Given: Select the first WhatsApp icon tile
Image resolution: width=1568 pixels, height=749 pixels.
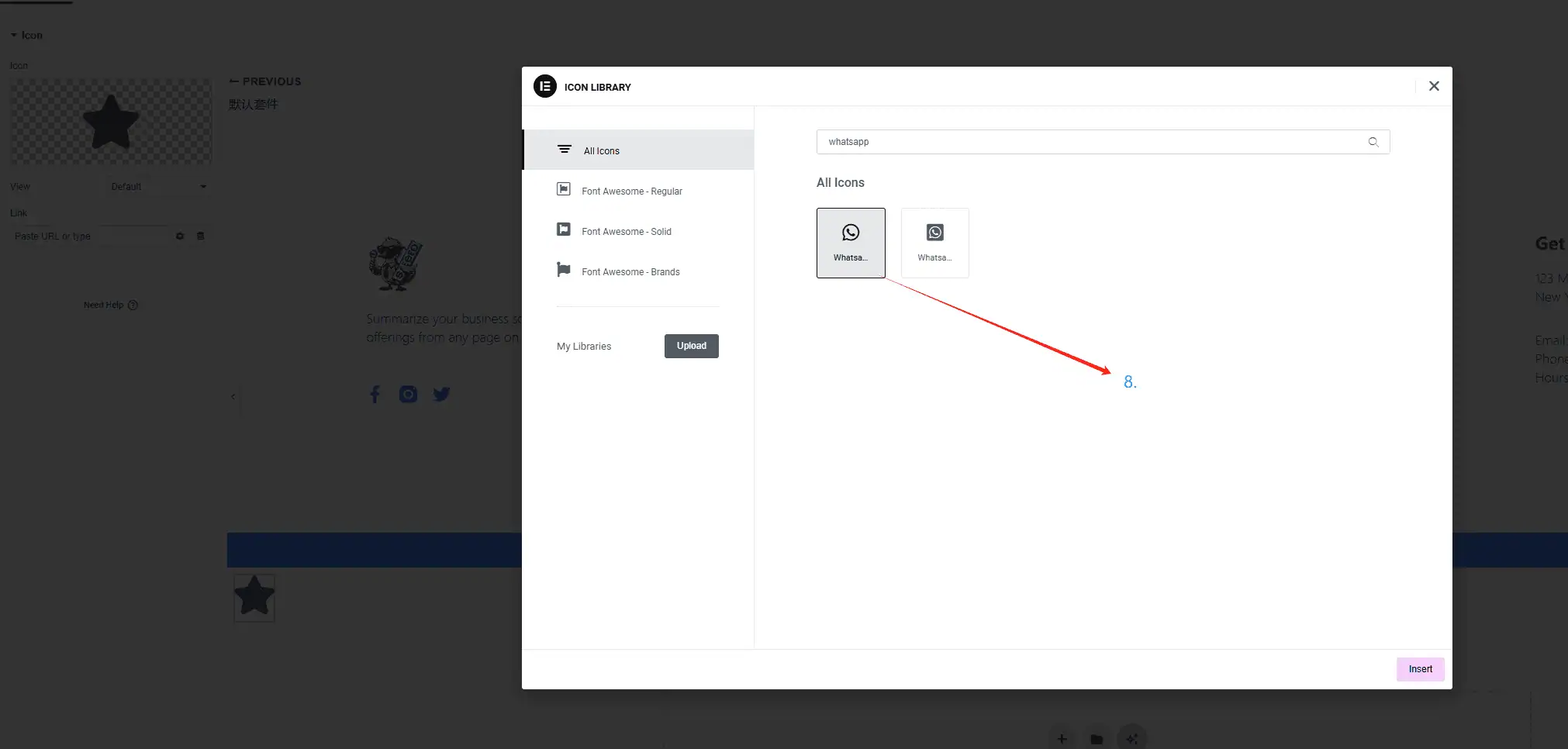Looking at the screenshot, I should (x=851, y=243).
